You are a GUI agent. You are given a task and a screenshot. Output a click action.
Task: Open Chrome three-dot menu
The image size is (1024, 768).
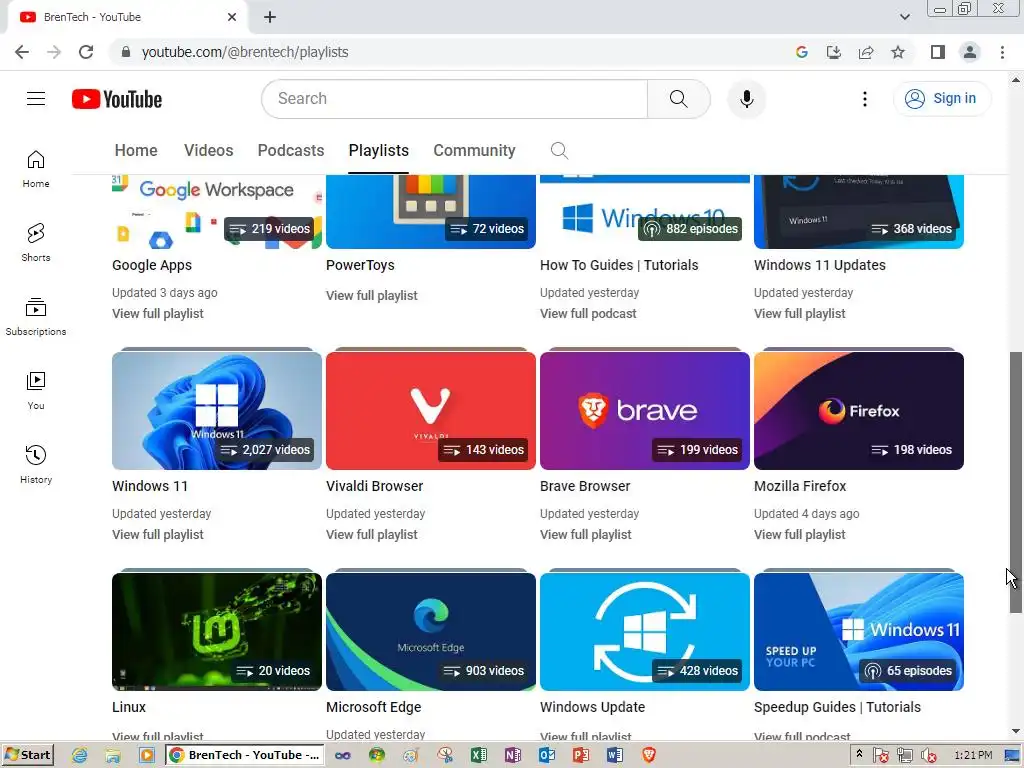pos(1002,52)
